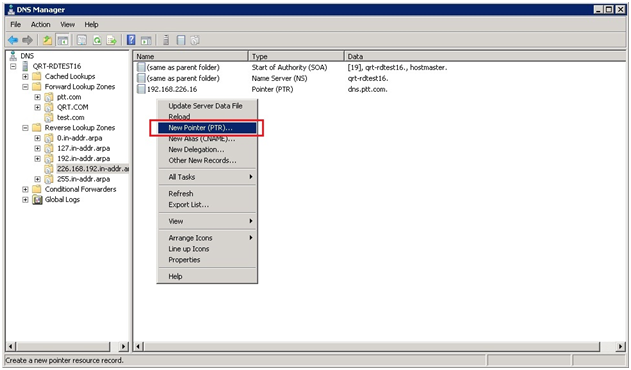Viewport: 631px width, 370px height.
Task: Click the gray Forward arrow toolbar icon
Action: coord(27,40)
